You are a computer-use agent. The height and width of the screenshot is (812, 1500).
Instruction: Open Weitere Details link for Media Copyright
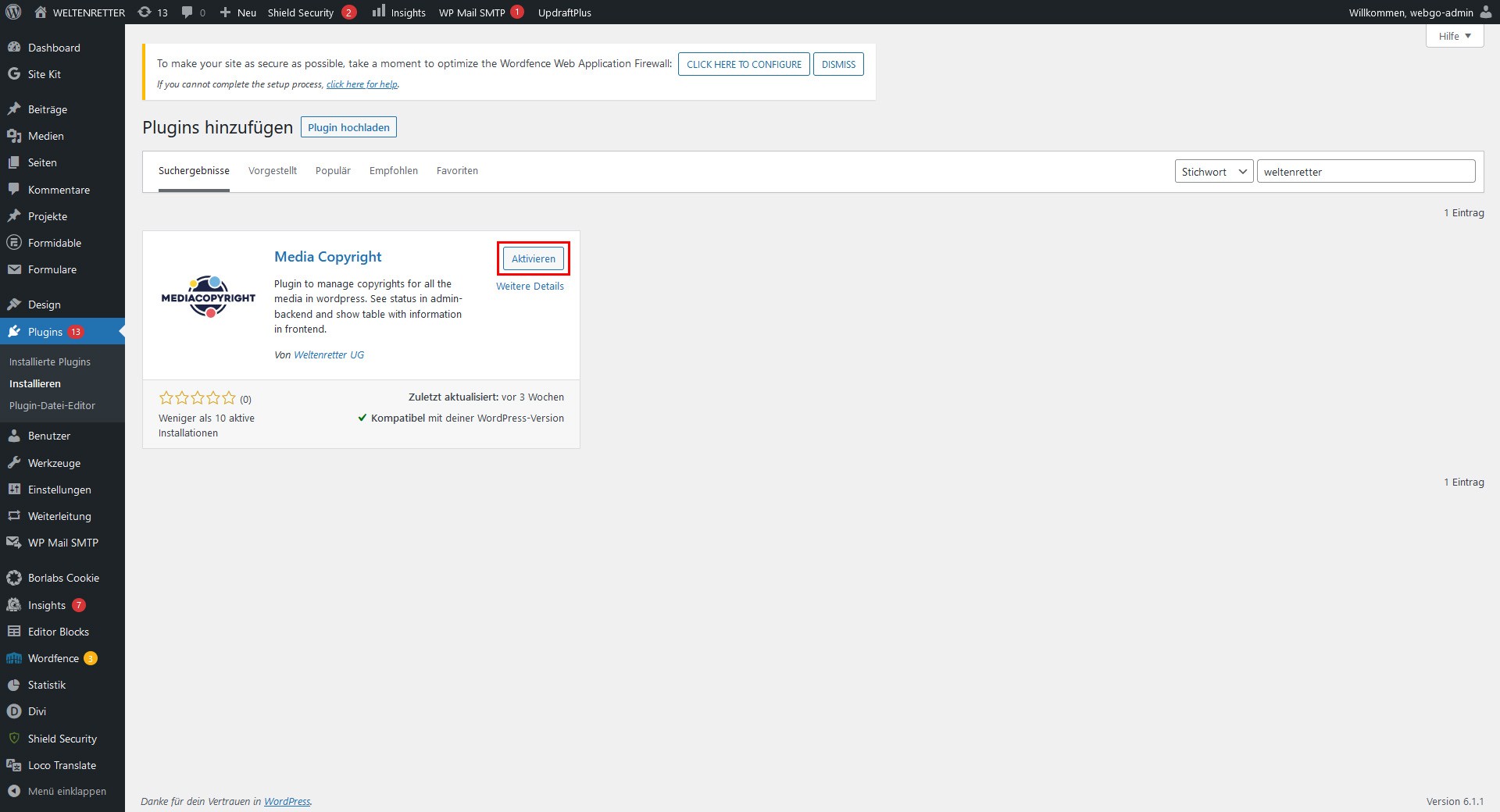click(530, 286)
